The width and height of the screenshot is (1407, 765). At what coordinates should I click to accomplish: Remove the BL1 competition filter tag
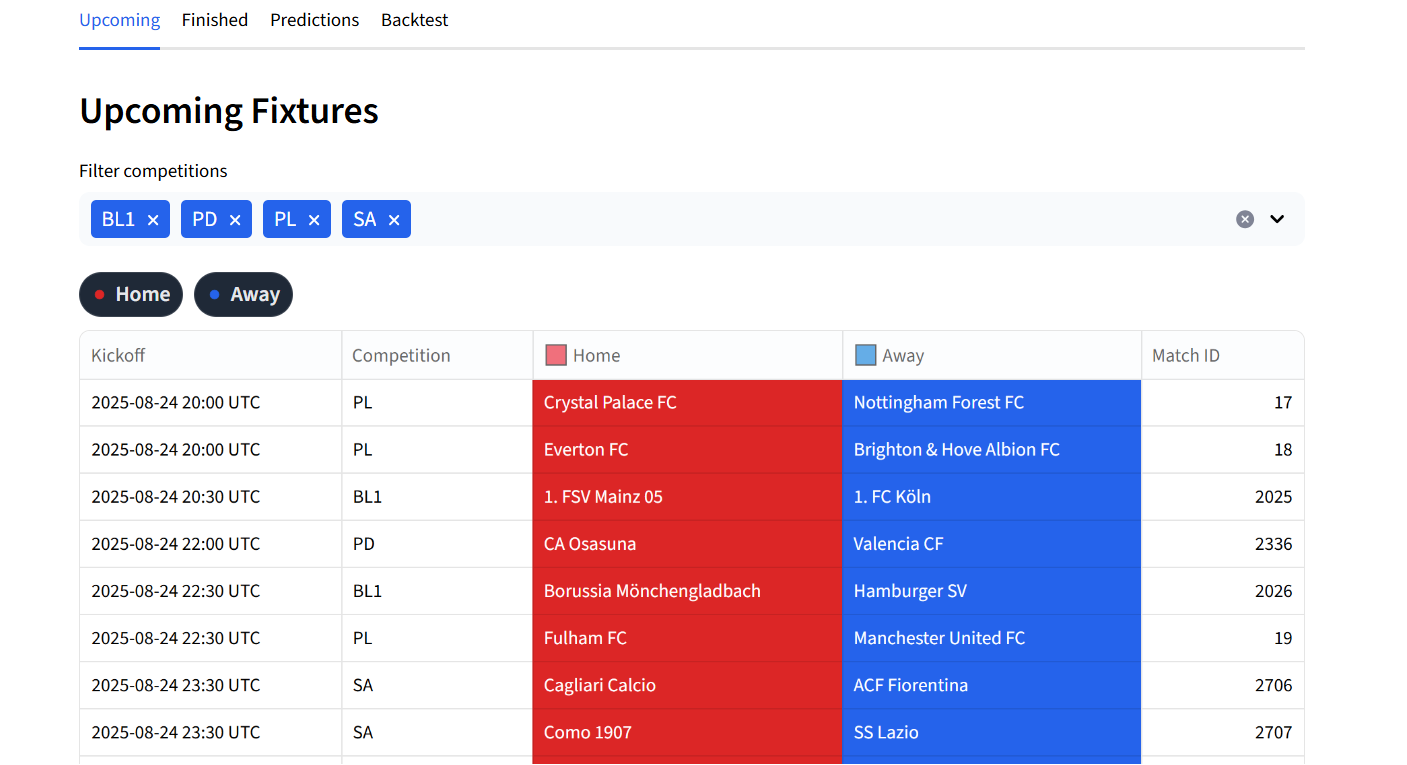click(x=153, y=220)
